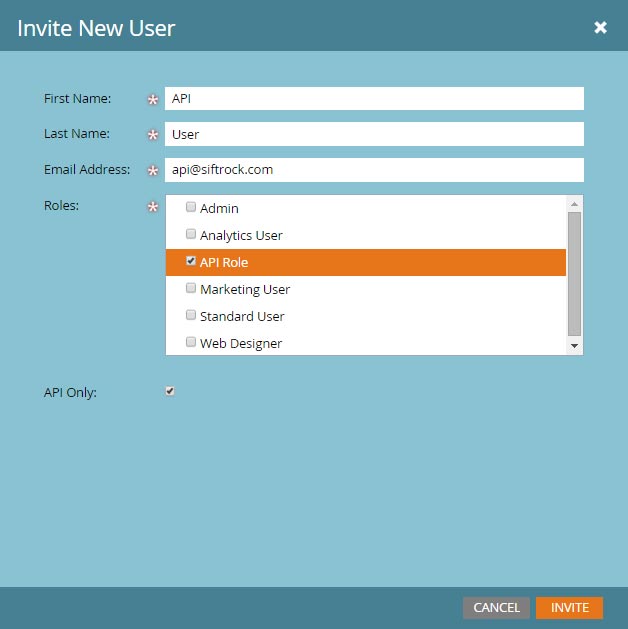
Task: Toggle the API Only checkbox
Action: coord(170,391)
